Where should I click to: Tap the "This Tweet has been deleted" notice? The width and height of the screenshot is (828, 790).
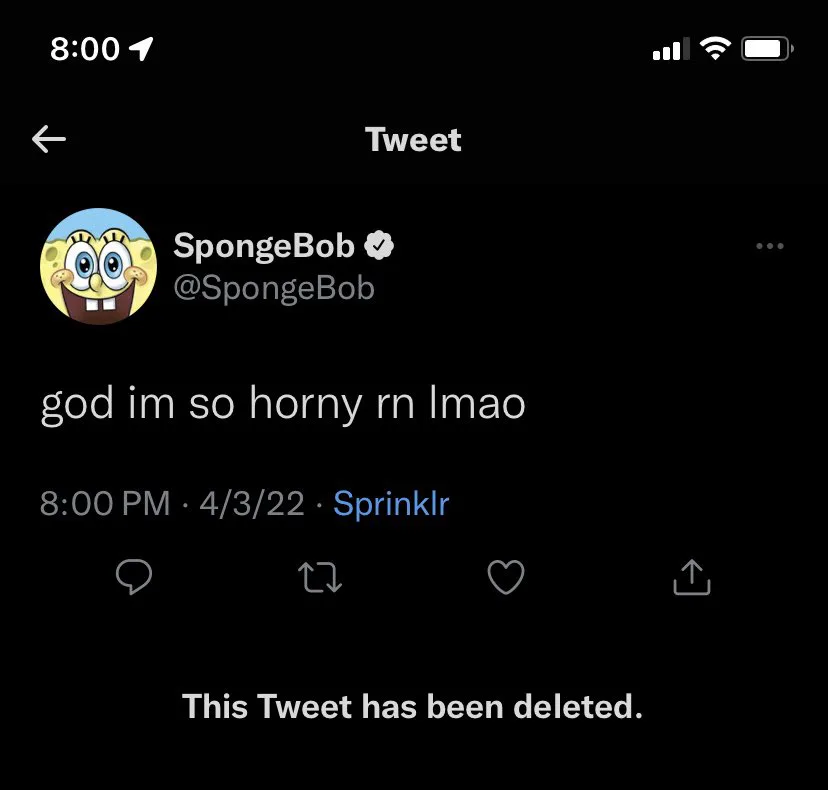pyautogui.click(x=413, y=707)
